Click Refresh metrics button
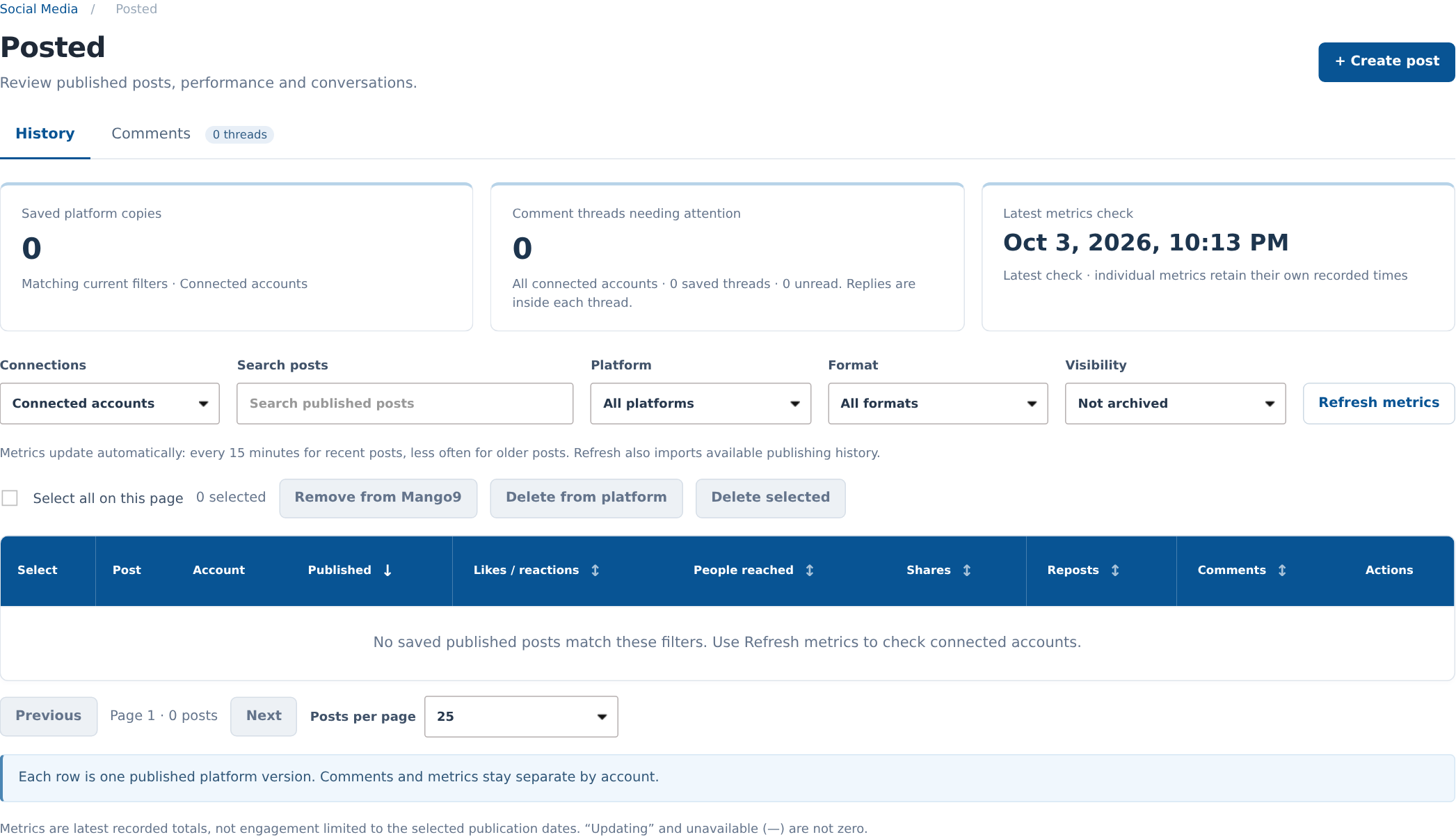This screenshot has height=837, width=1456. pyautogui.click(x=1379, y=403)
